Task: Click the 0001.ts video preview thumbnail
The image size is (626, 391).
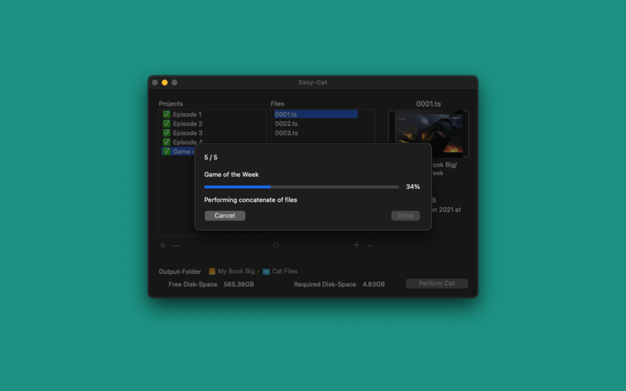Action: coord(428,134)
